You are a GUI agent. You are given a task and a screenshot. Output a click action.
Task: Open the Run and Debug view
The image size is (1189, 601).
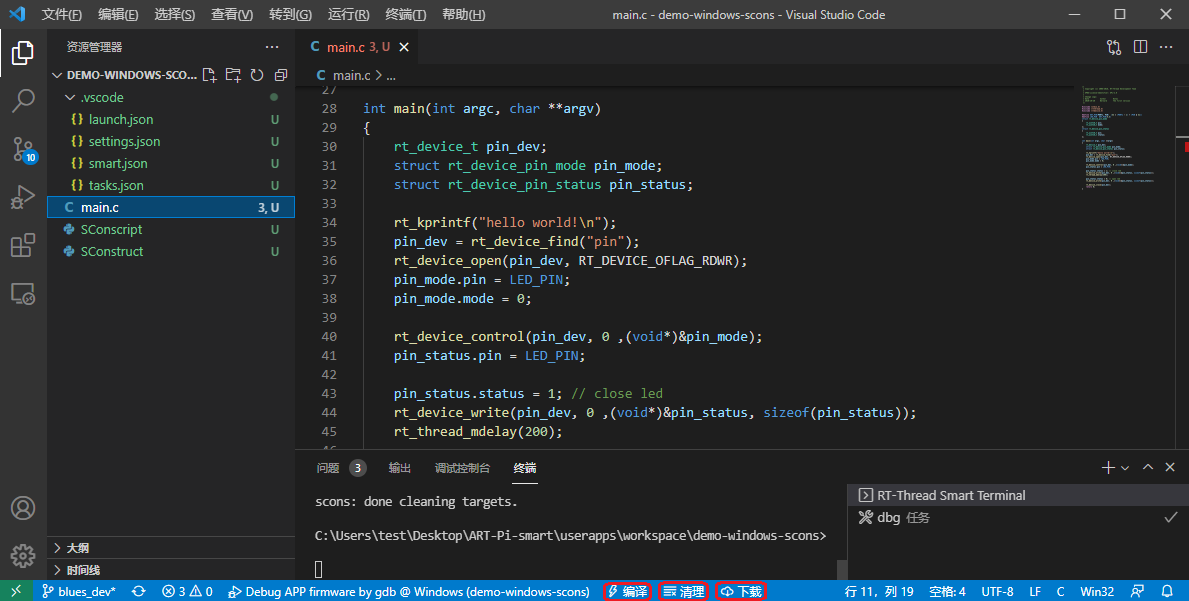click(23, 197)
